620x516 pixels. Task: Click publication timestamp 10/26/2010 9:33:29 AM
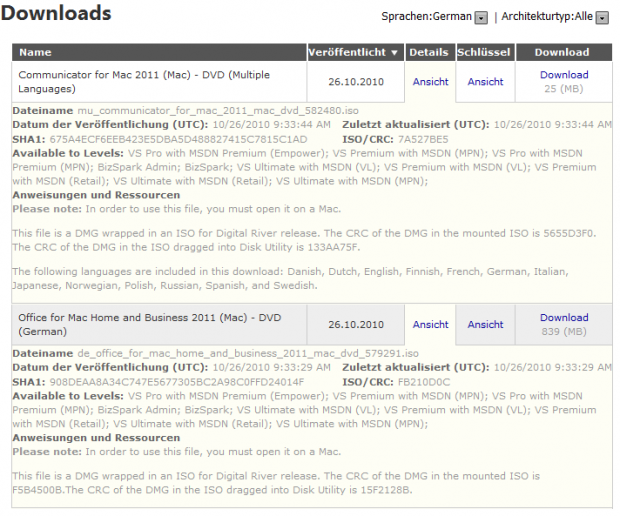(272, 368)
